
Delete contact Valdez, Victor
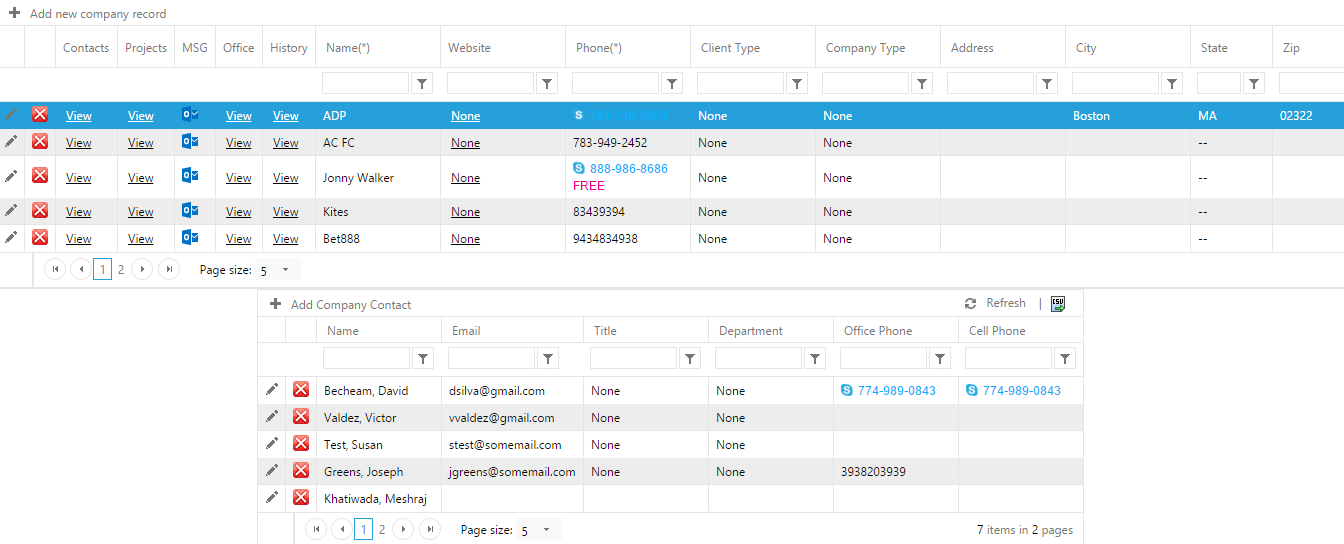(x=301, y=417)
